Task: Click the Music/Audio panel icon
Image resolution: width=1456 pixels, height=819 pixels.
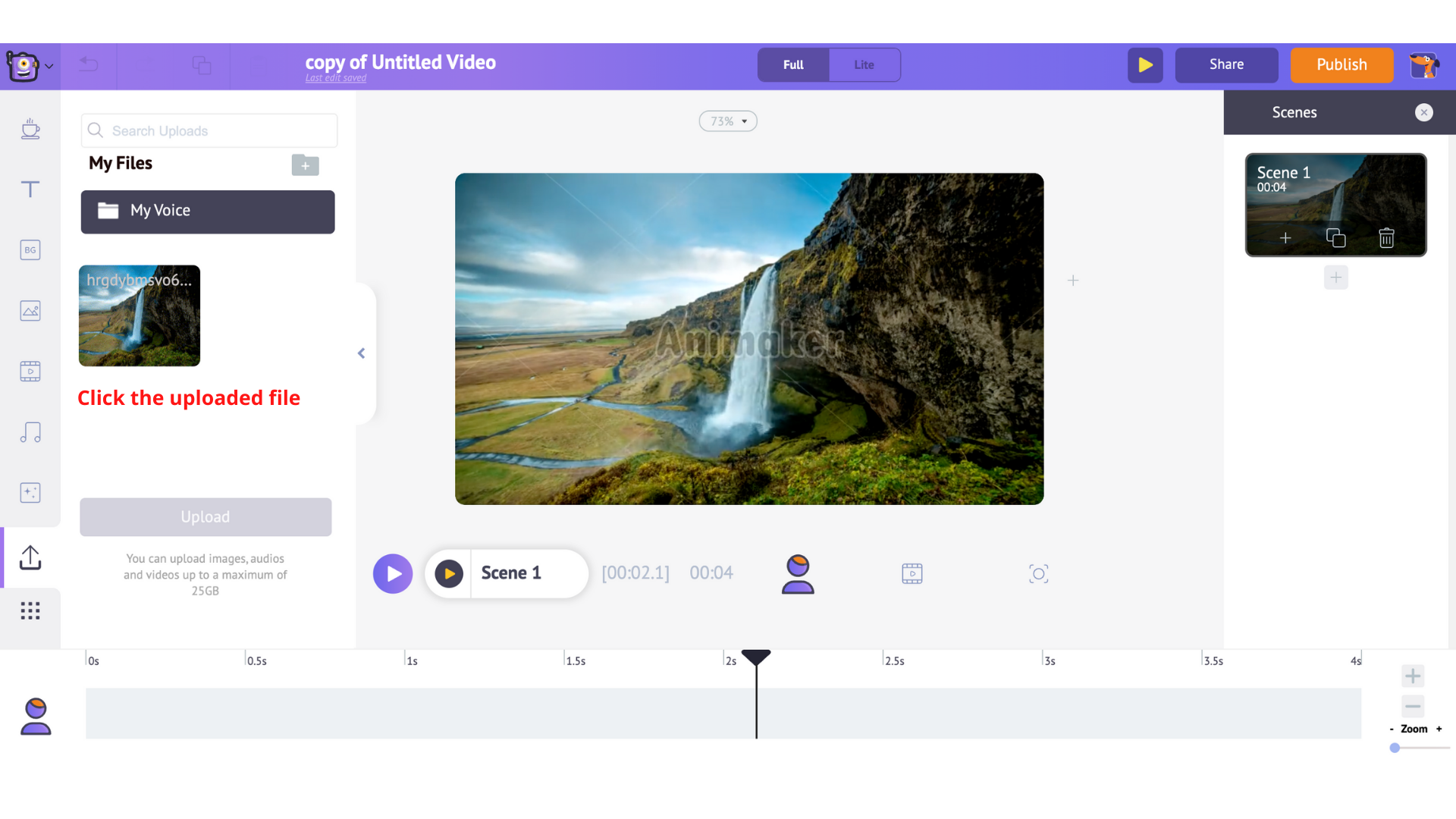Action: (x=30, y=432)
